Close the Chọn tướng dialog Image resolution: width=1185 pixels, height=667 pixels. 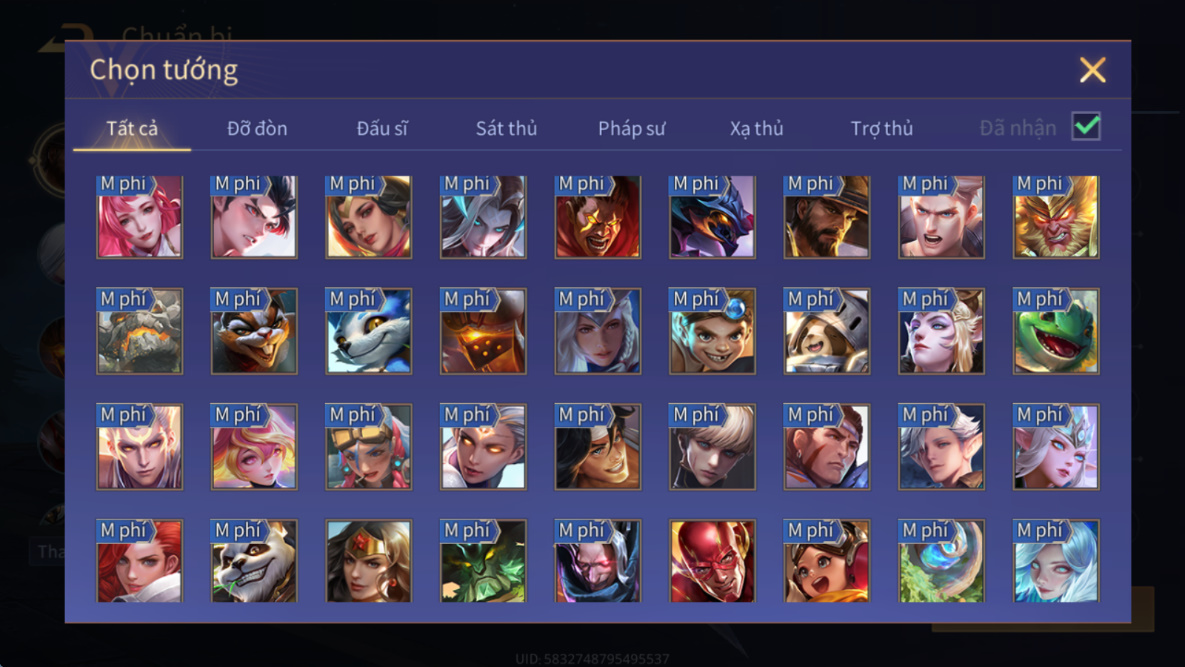pos(1093,69)
